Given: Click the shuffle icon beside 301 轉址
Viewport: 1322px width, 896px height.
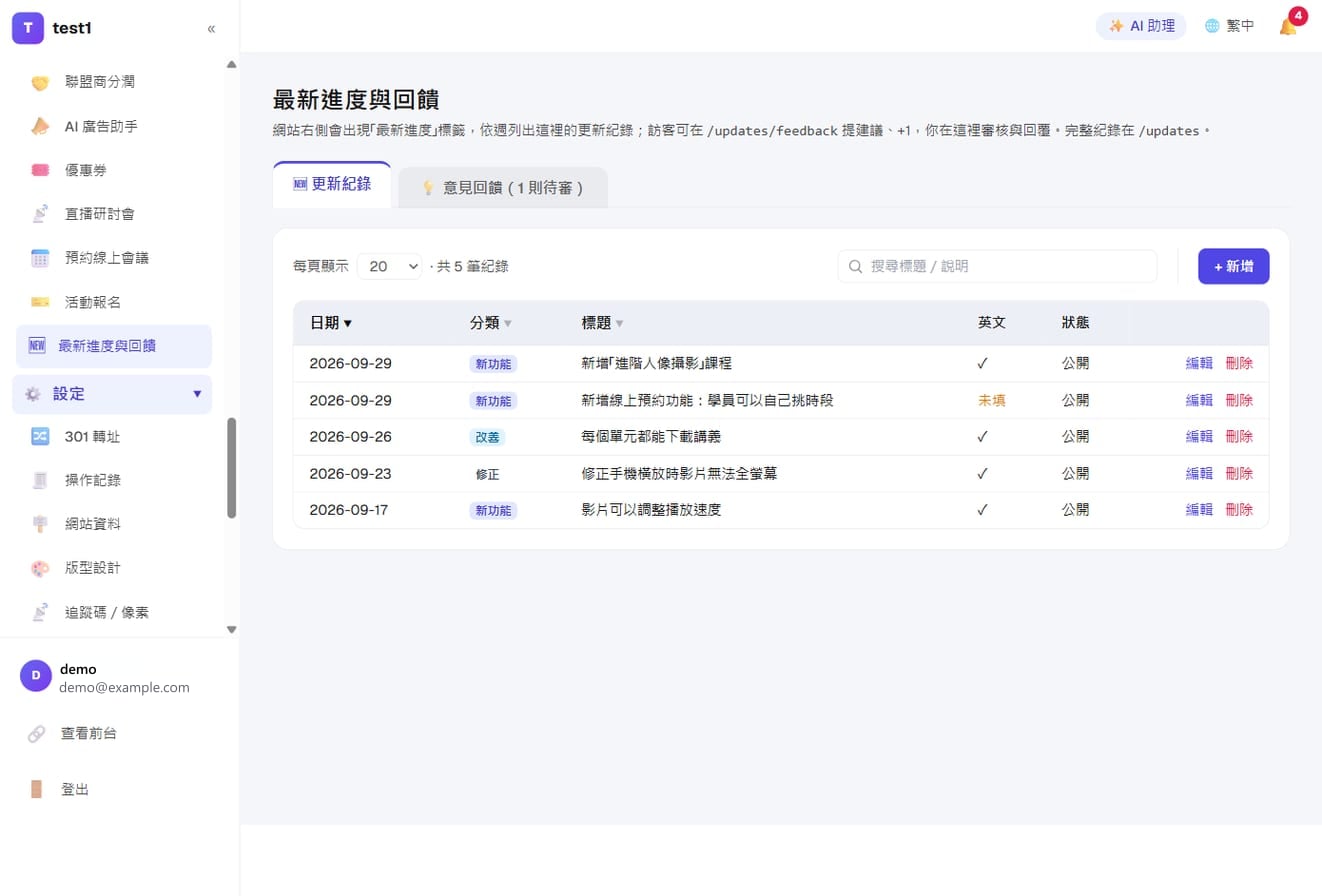Looking at the screenshot, I should point(40,436).
